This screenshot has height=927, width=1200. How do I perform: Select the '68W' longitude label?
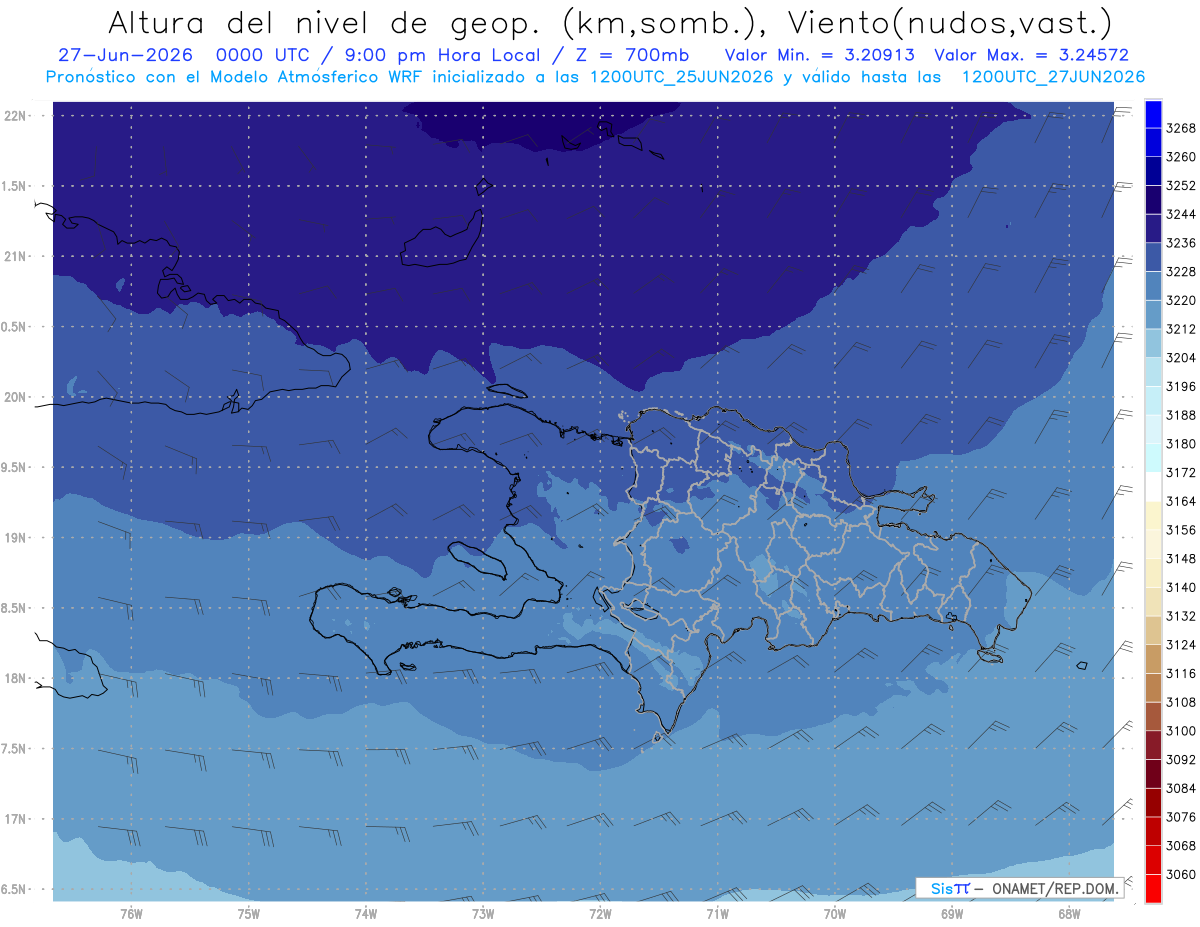(x=1069, y=914)
